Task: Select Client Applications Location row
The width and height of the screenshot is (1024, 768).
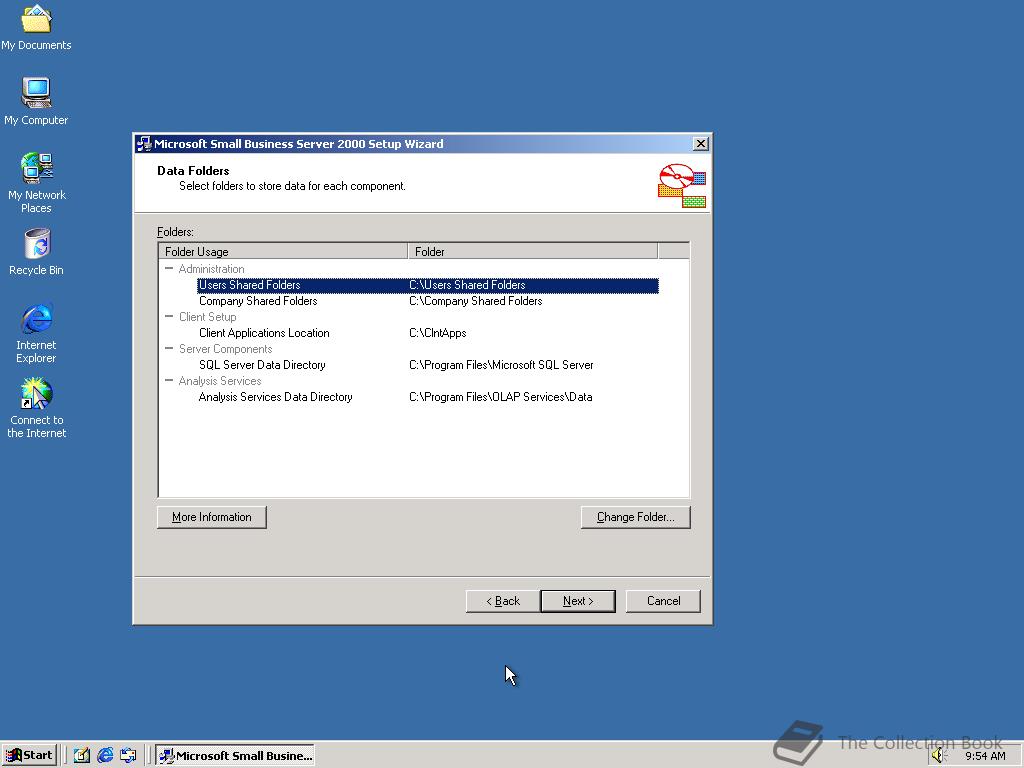Action: 428,333
